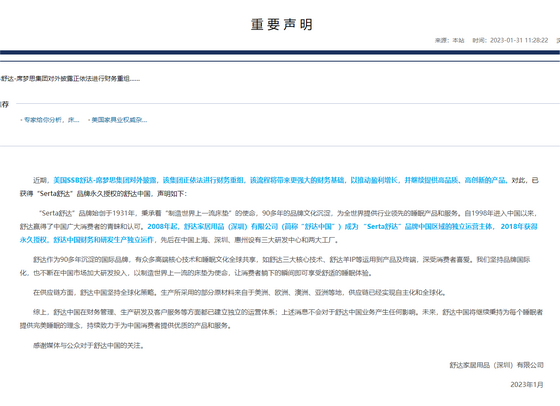Click the paragraph beginning '舒达作为90多年沉淀的国际品牌'

coord(275,266)
